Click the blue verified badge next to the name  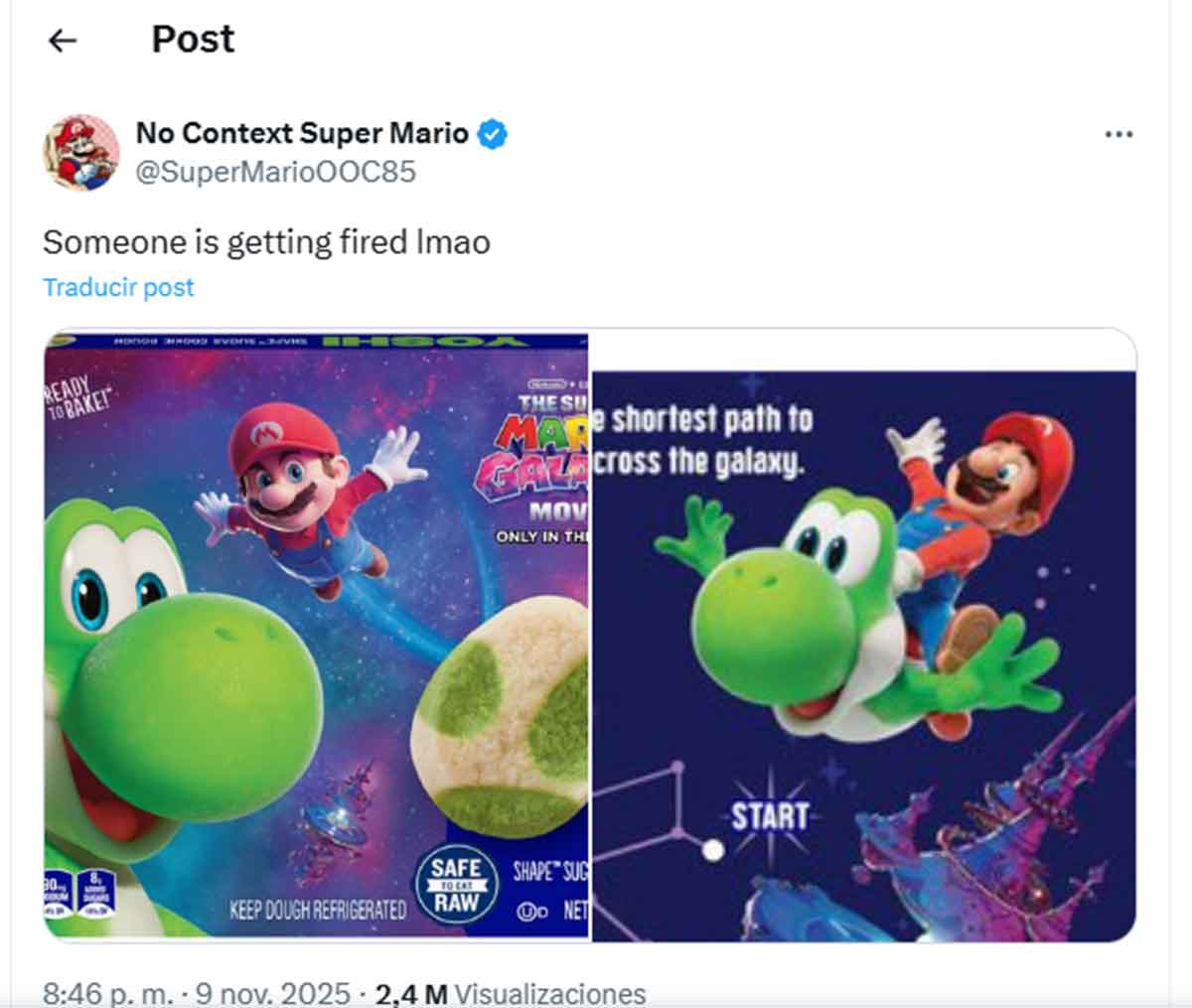494,133
